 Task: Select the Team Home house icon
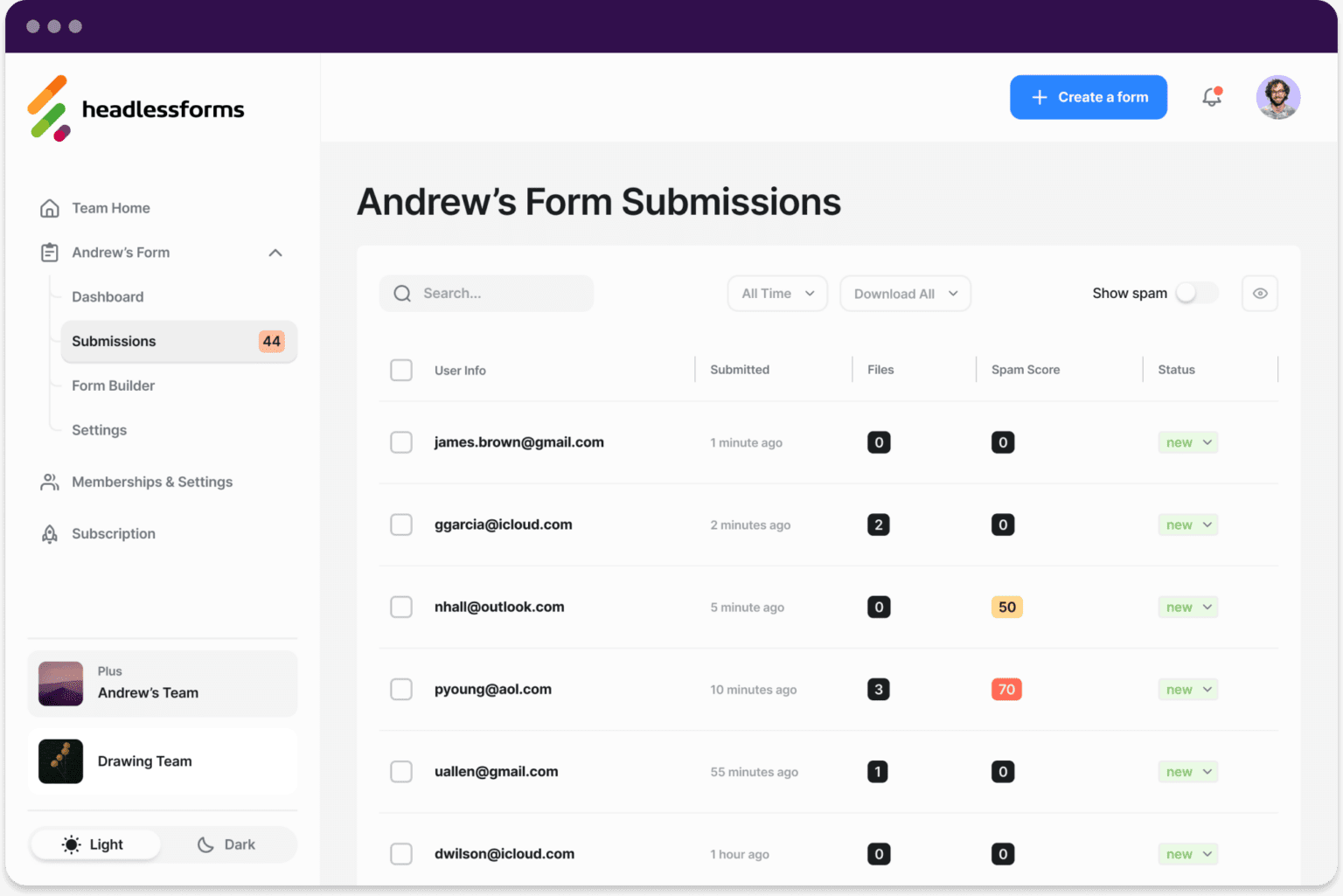(x=50, y=207)
